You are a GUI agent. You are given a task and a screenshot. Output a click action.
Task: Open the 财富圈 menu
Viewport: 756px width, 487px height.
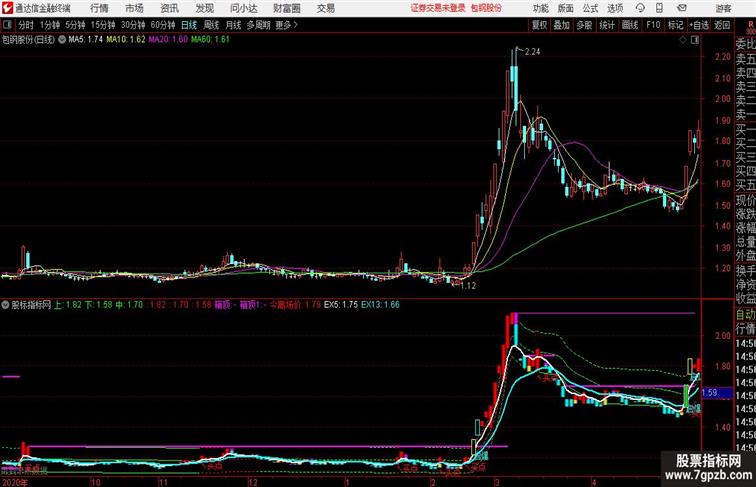coord(286,8)
